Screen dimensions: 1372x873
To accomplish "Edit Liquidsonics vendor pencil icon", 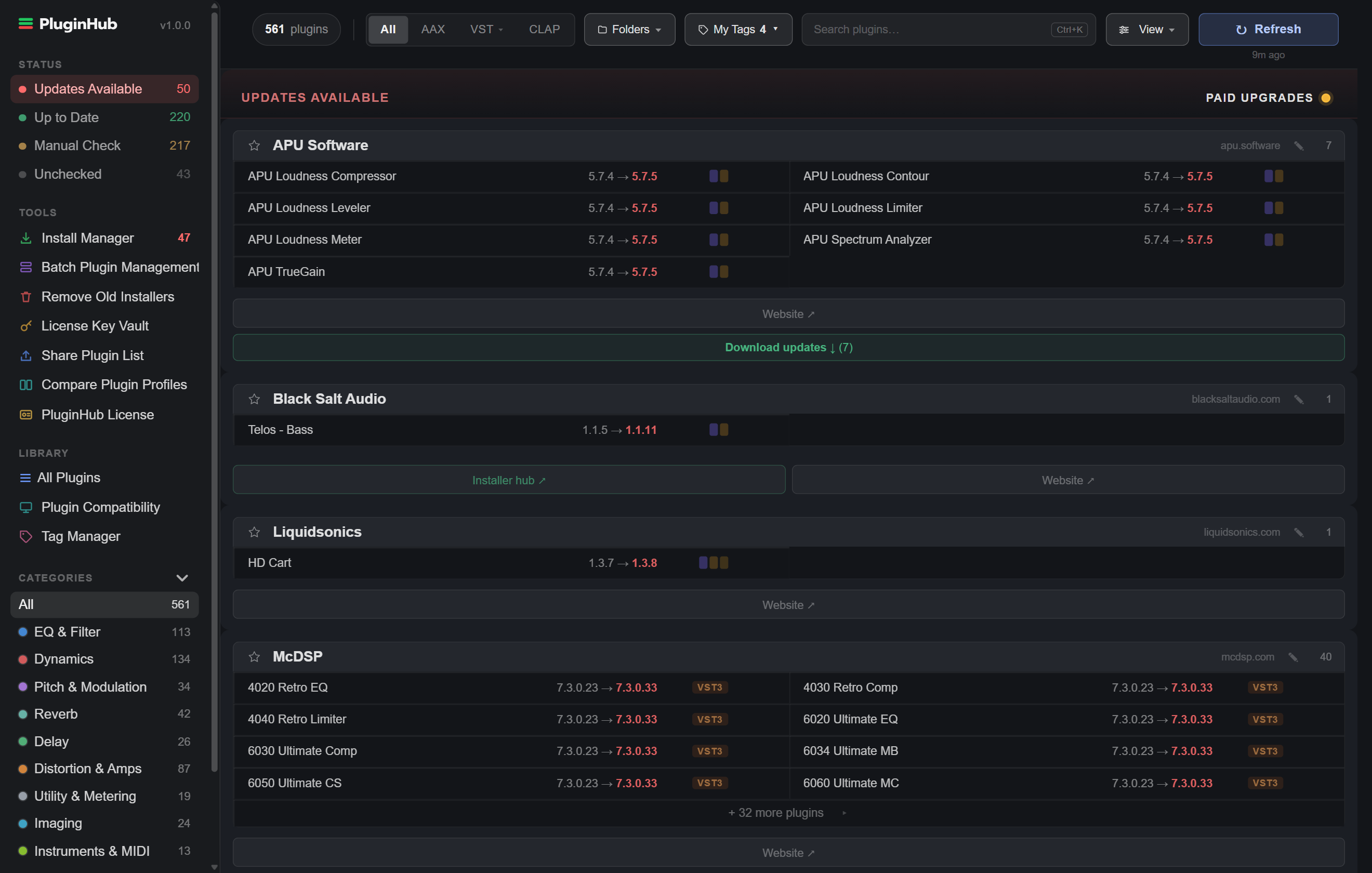I will click(x=1299, y=532).
